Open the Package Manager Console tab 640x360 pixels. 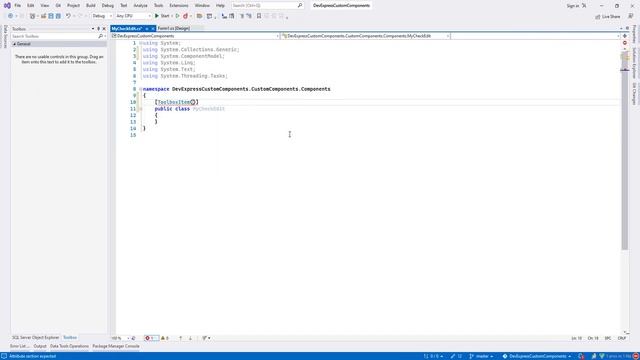[x=116, y=346]
